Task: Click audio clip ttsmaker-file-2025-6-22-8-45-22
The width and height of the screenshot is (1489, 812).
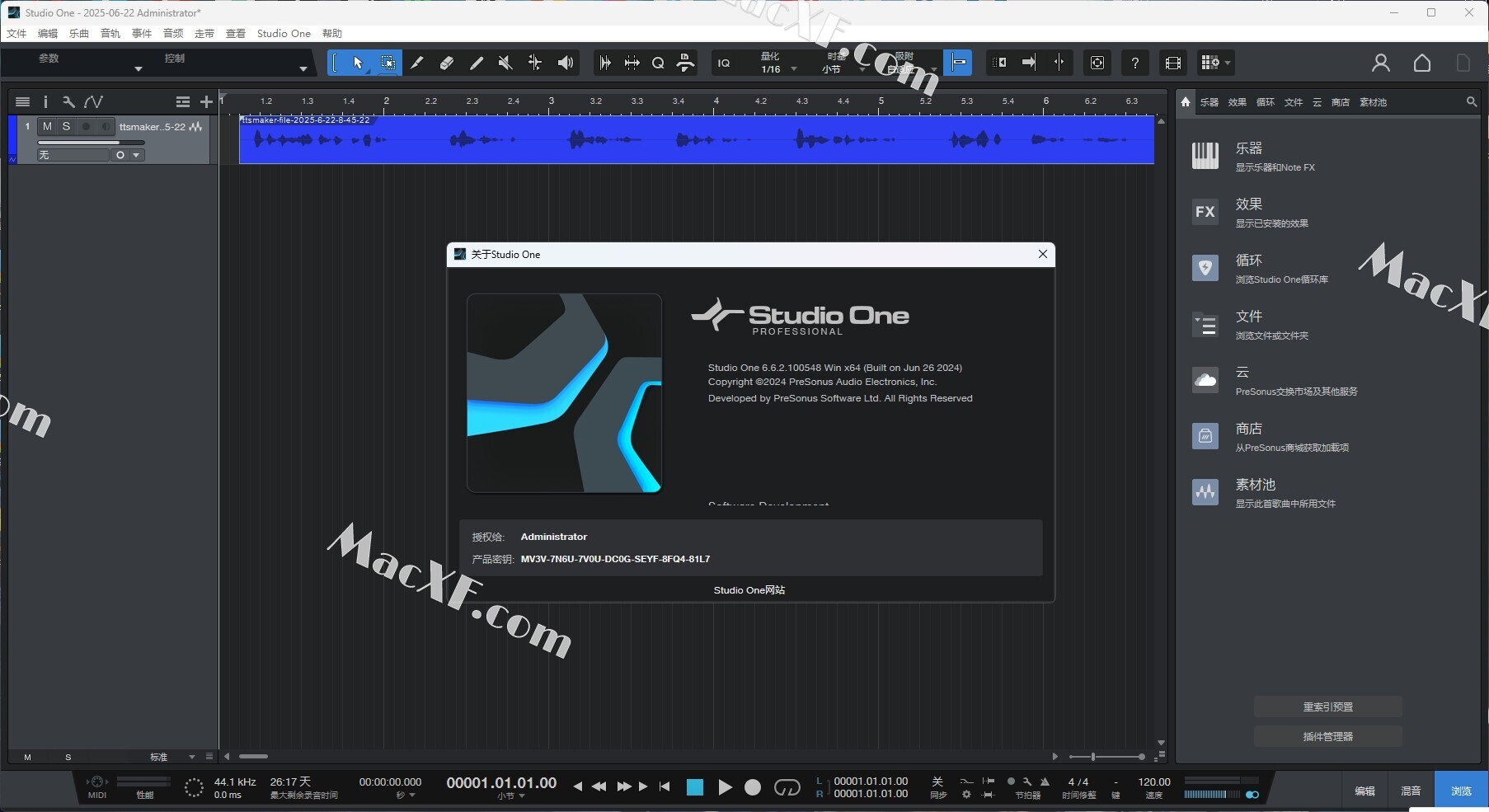Action: [x=697, y=139]
